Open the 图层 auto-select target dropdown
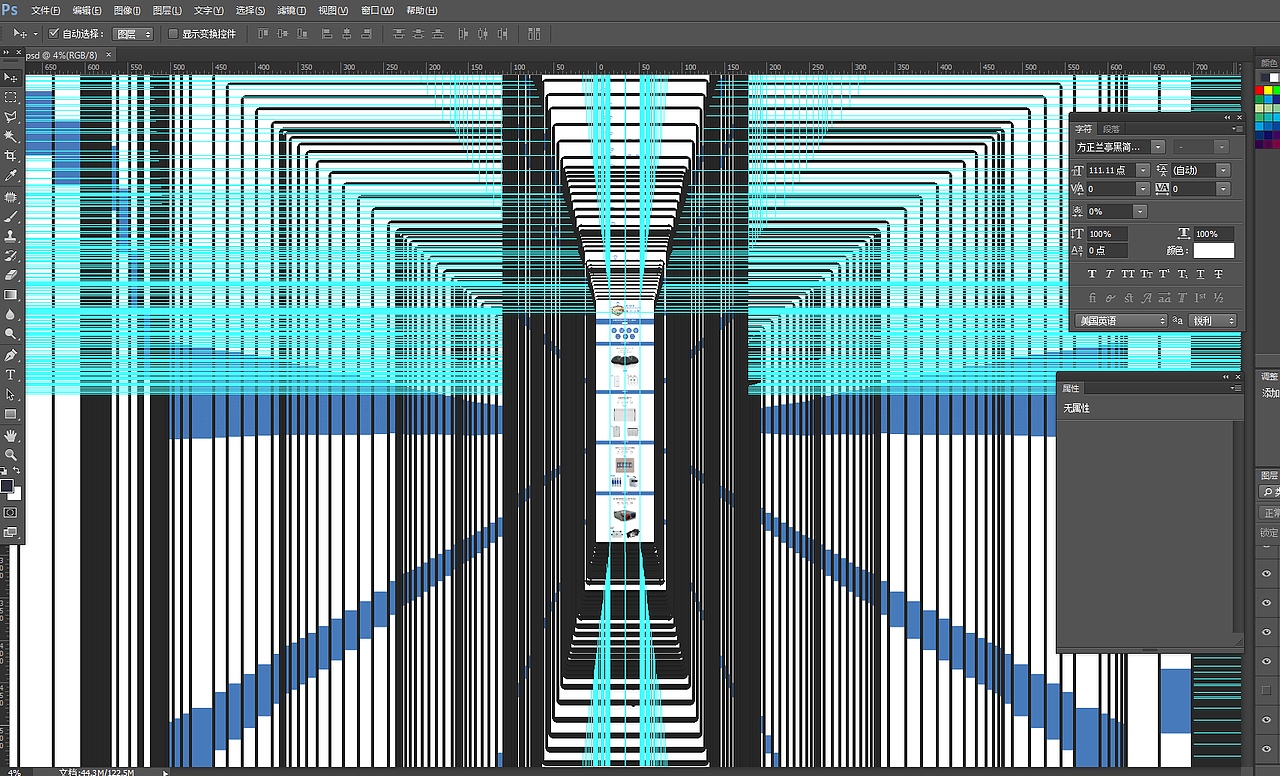1280x776 pixels. click(134, 34)
